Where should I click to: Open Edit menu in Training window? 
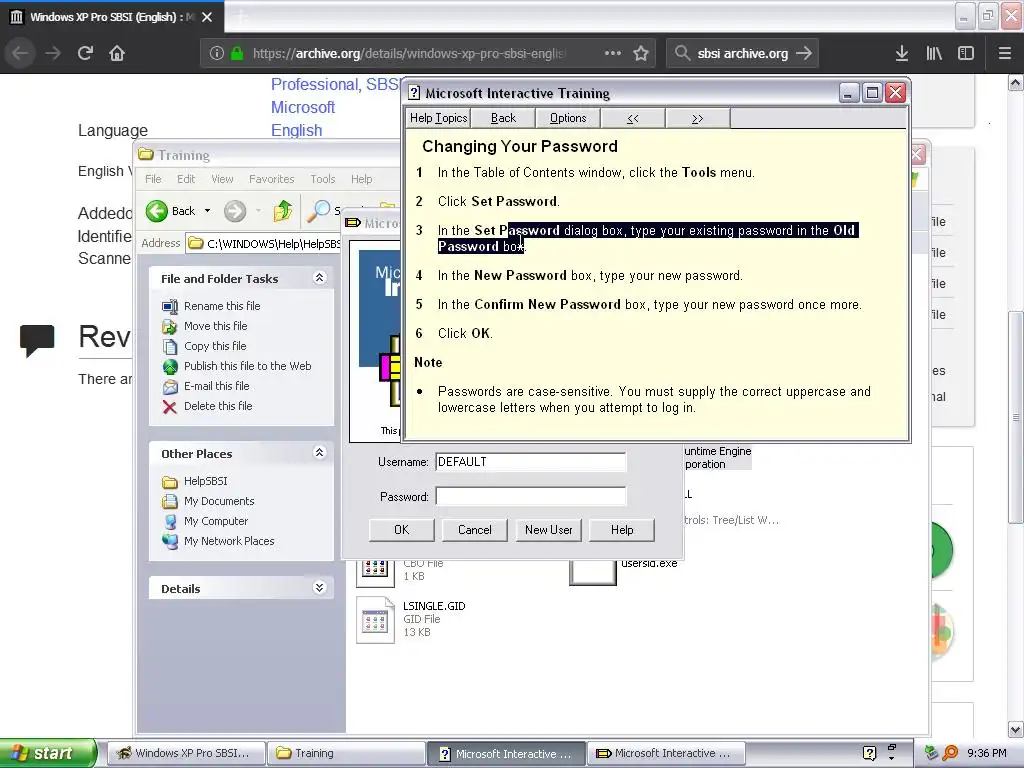coord(186,179)
